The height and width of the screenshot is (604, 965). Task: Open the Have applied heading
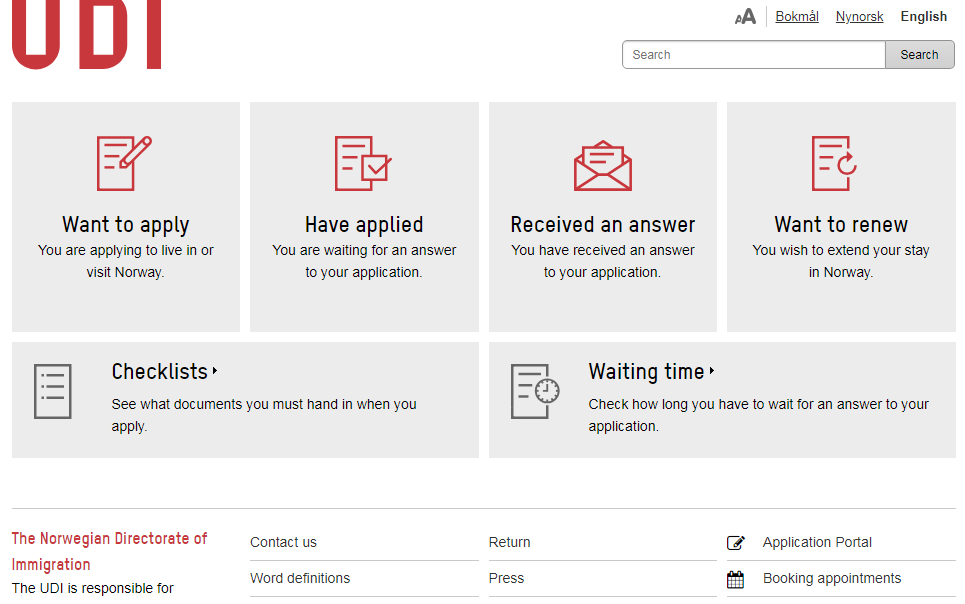pyautogui.click(x=364, y=225)
